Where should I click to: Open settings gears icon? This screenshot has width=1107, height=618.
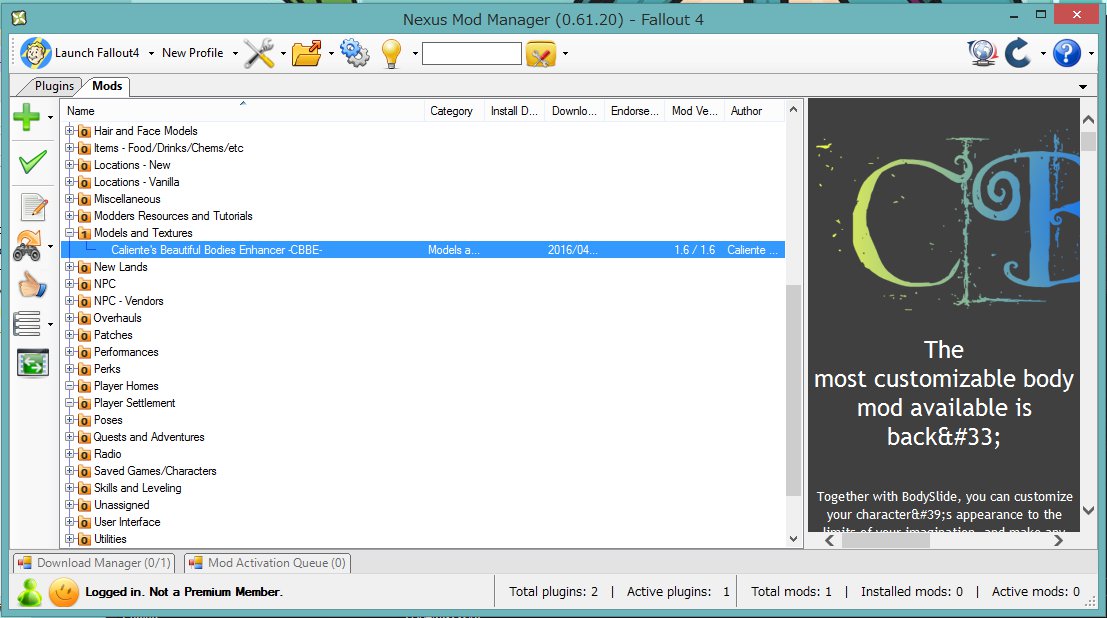tap(354, 53)
